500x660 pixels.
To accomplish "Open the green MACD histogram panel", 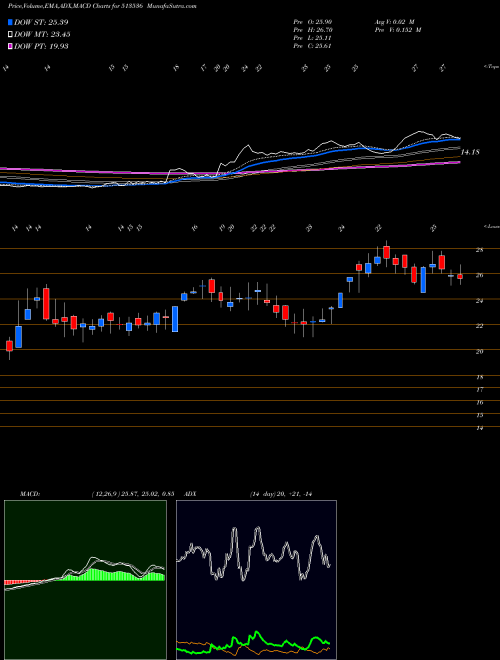I will click(85, 580).
